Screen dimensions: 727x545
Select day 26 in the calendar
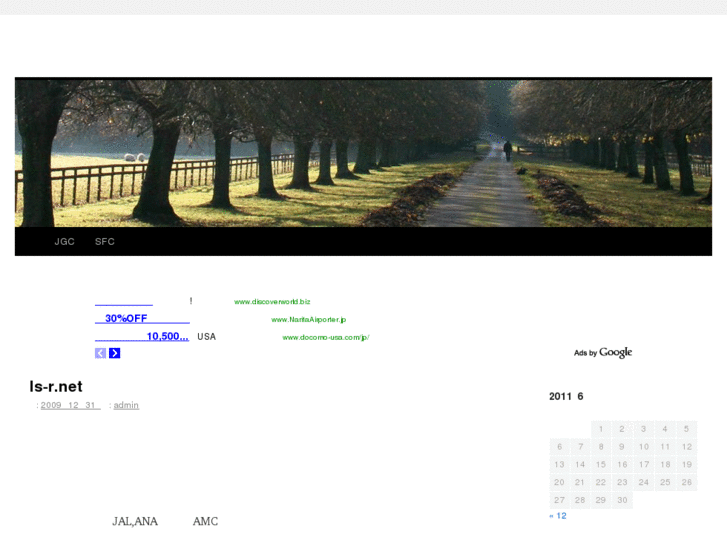[x=687, y=482]
